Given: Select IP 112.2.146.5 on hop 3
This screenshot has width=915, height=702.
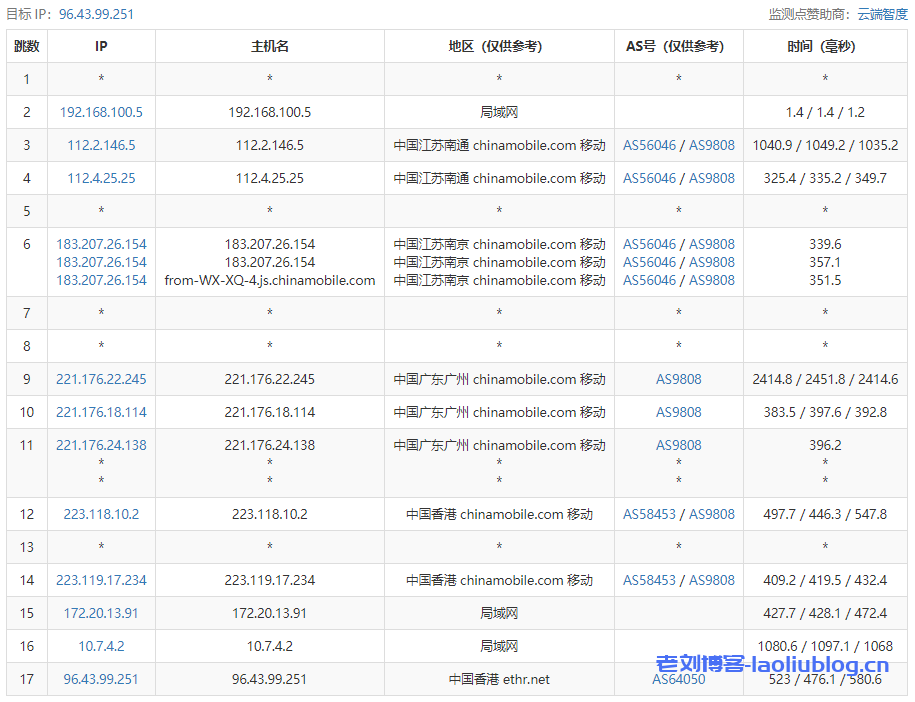Looking at the screenshot, I should [100, 145].
